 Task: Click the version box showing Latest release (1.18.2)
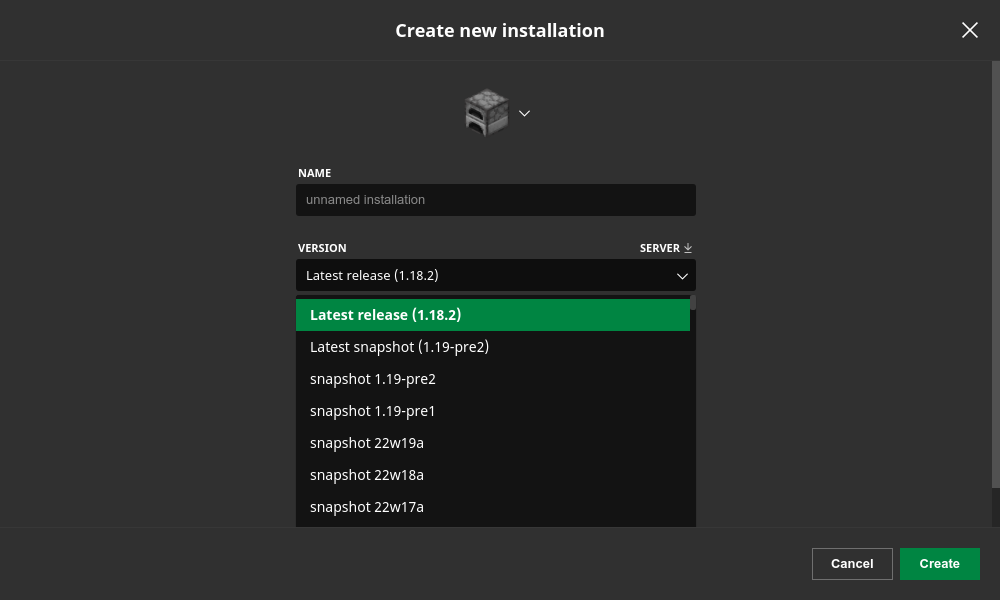click(x=480, y=276)
